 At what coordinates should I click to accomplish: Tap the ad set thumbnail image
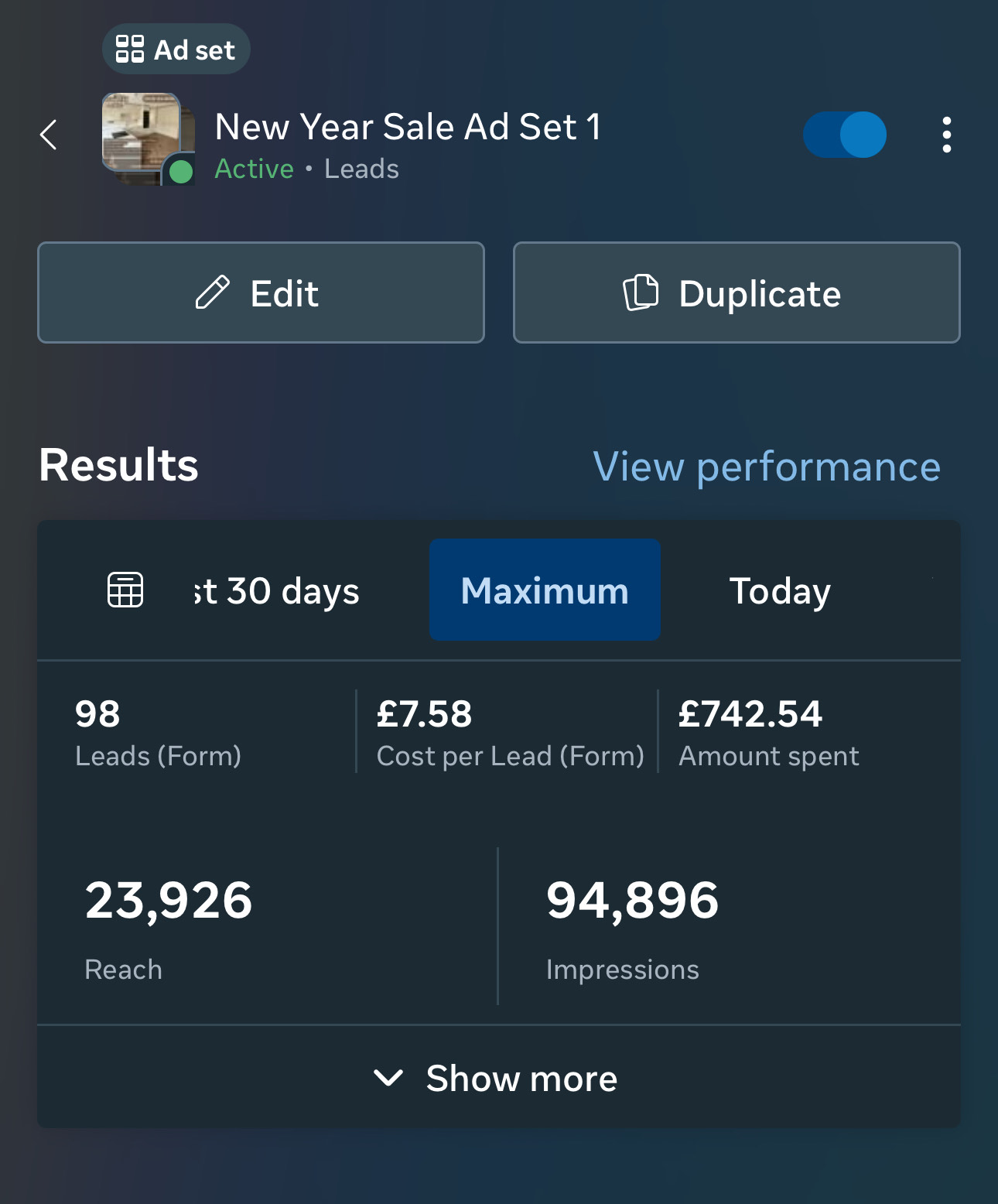142,133
